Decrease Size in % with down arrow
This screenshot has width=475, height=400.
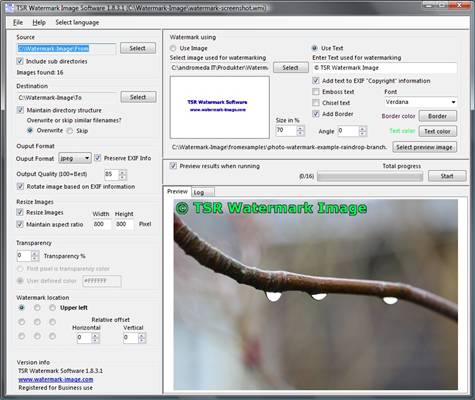(x=300, y=133)
